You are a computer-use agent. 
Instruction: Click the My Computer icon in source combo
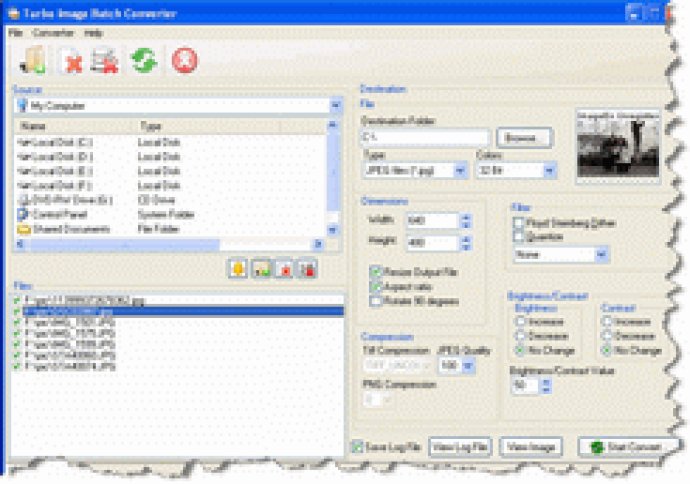click(x=22, y=106)
